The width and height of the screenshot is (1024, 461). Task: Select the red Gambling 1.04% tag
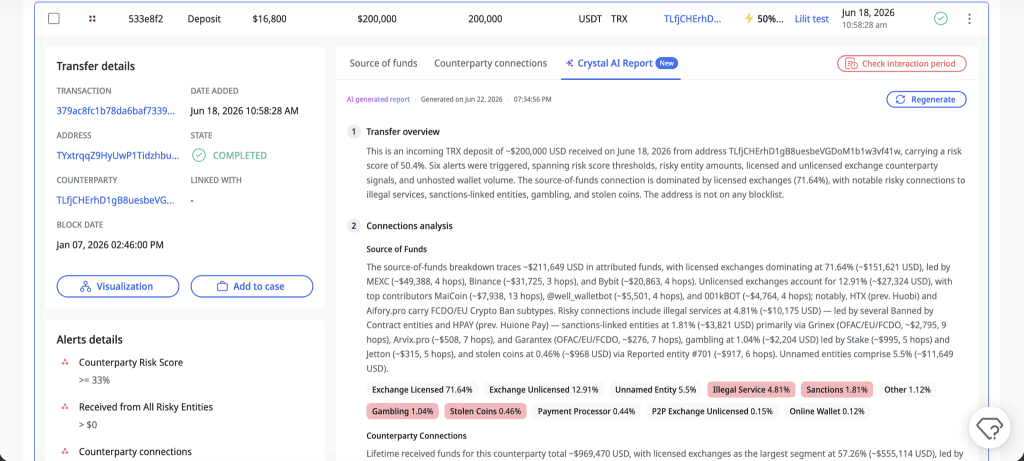click(402, 411)
